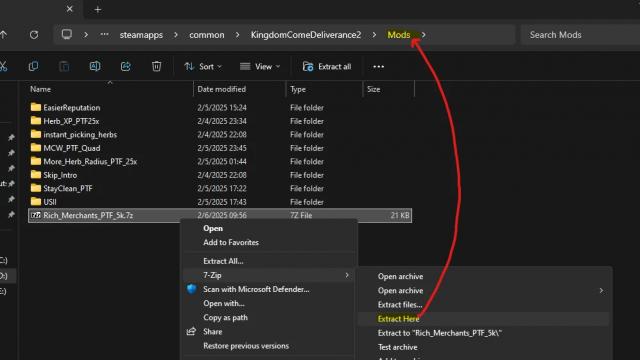Screen dimensions: 640x360
Task: Click Skip_Intro folder icon
Action: click(x=36, y=174)
